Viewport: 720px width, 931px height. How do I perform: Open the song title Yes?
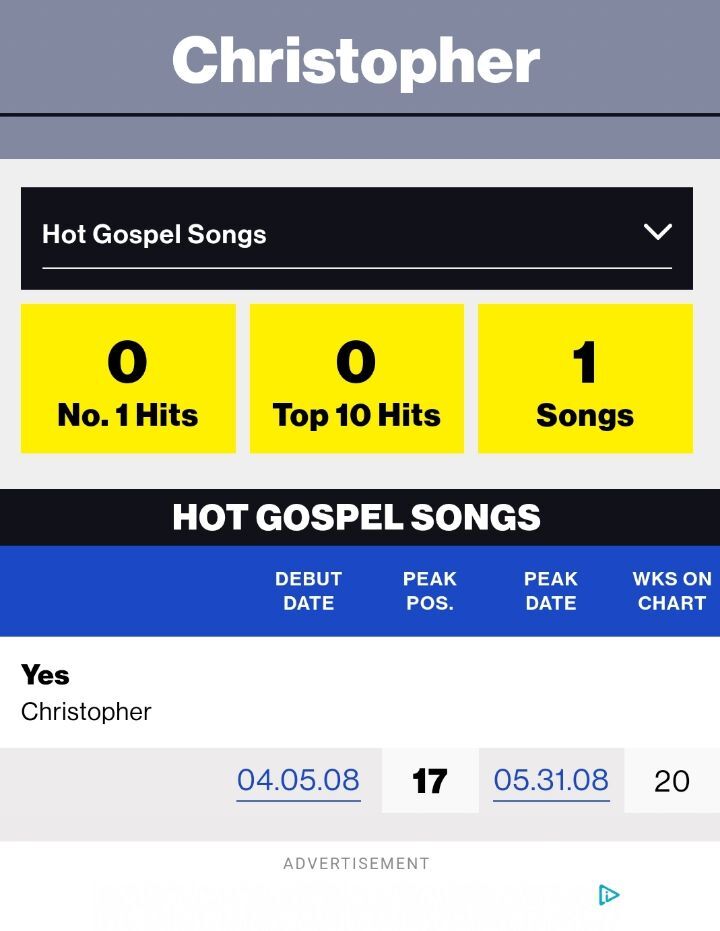45,675
